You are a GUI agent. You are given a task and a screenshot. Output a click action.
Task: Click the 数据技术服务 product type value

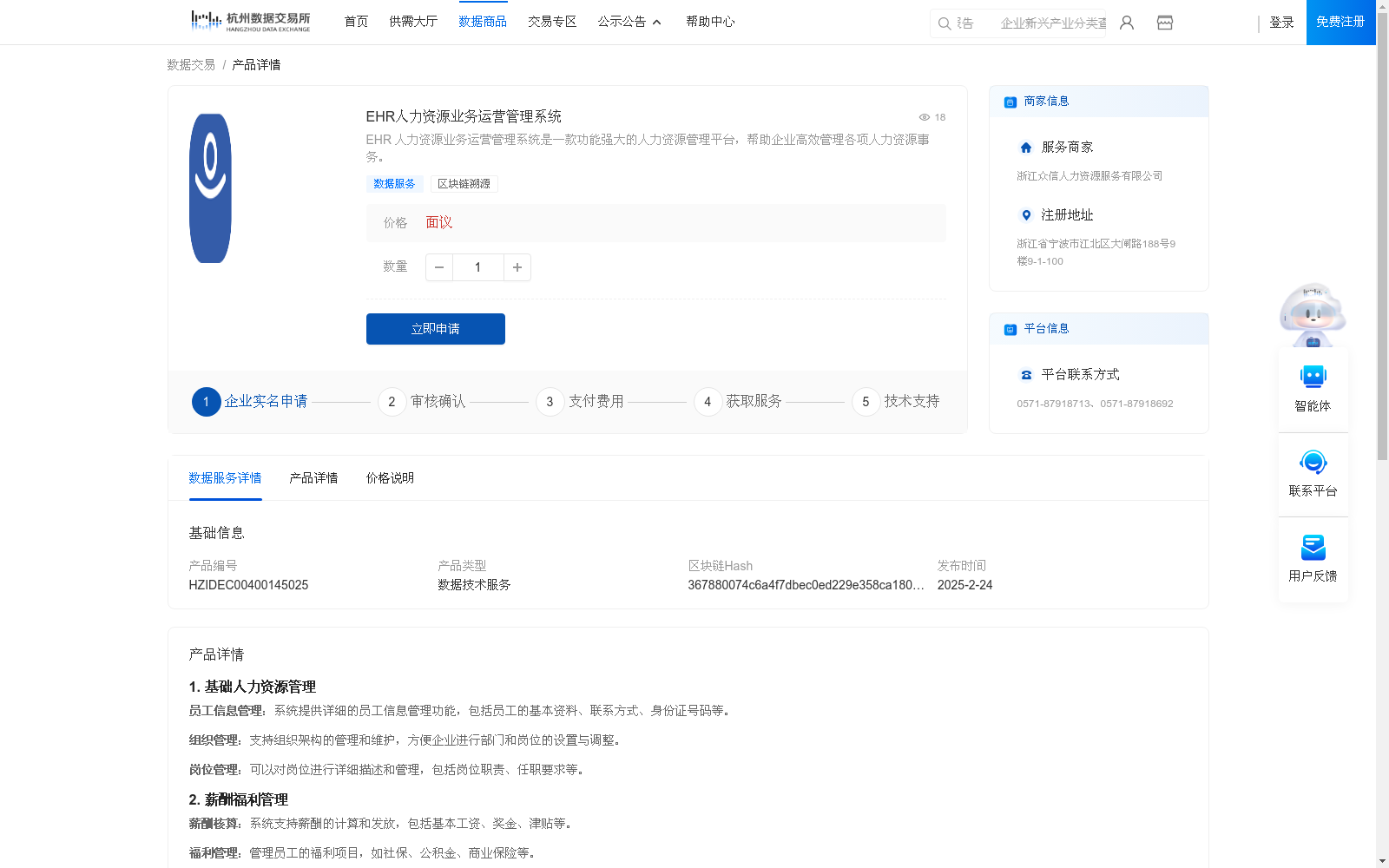[x=474, y=585]
